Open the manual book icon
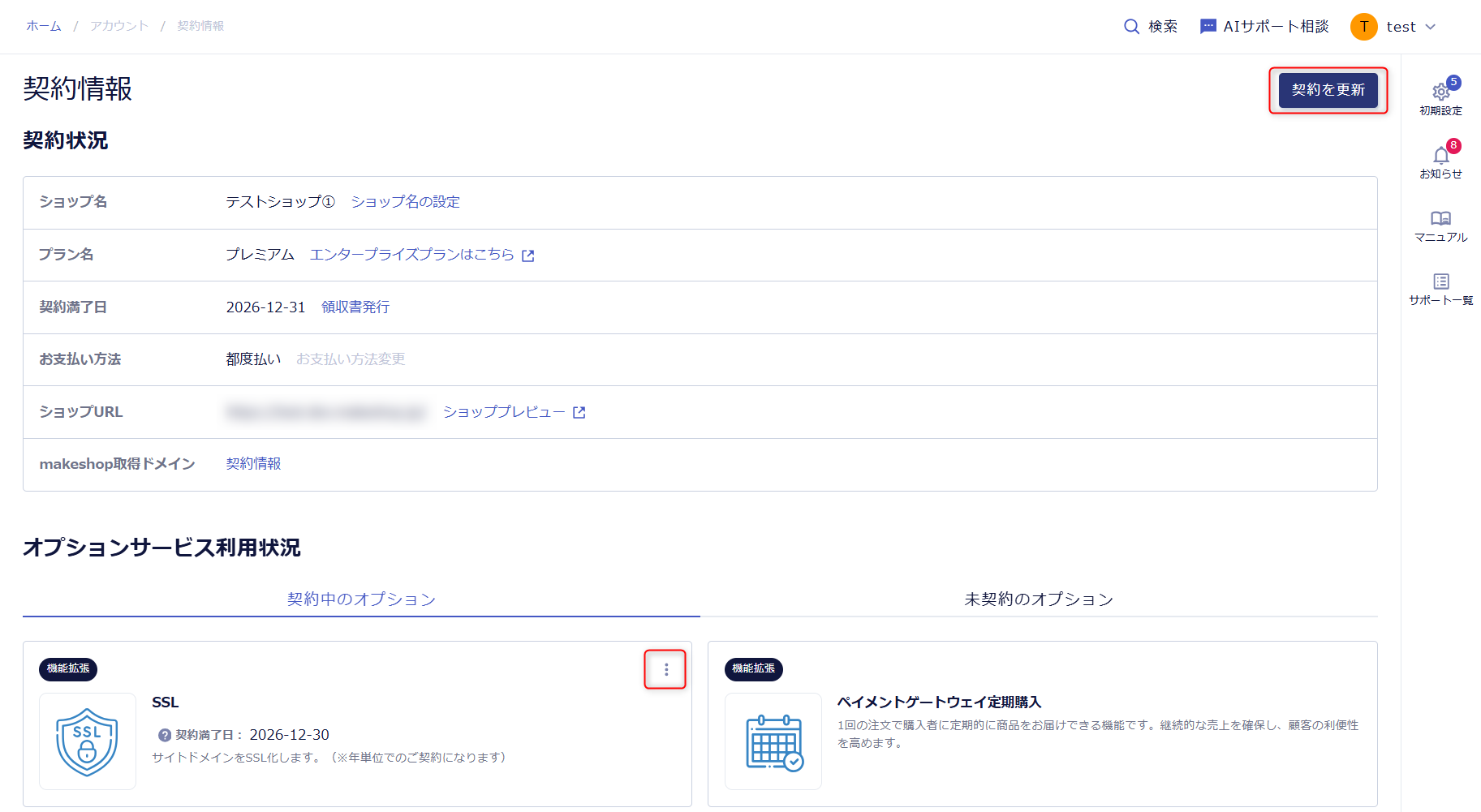 coord(1440,218)
